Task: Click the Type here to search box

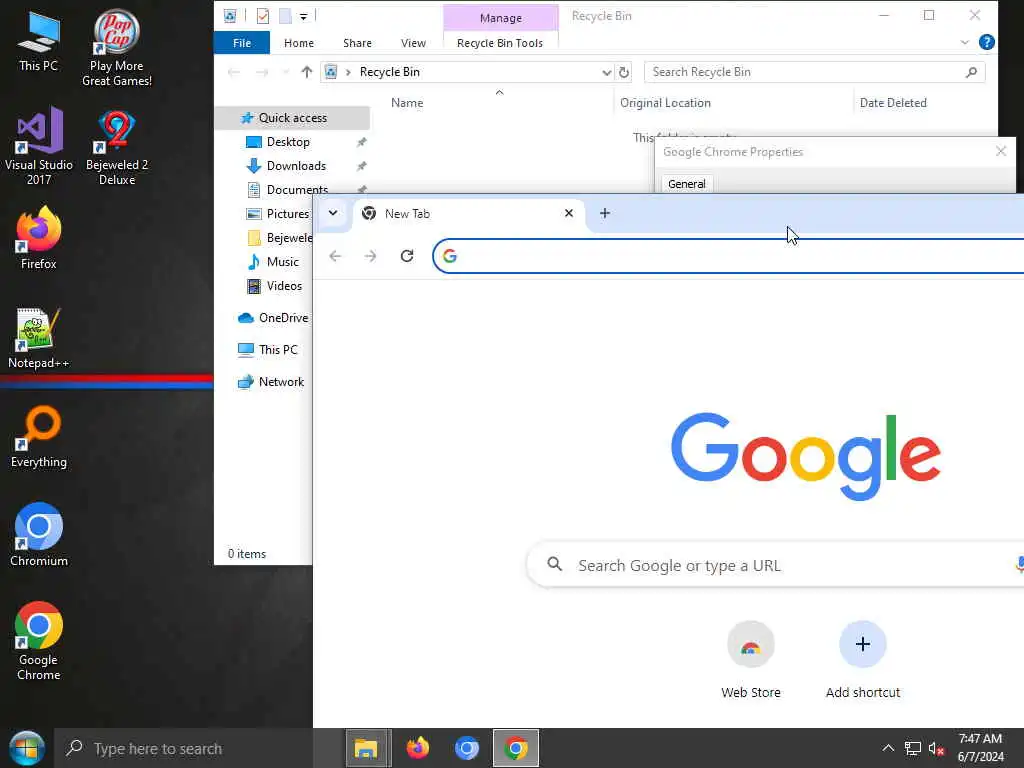Action: click(x=184, y=748)
